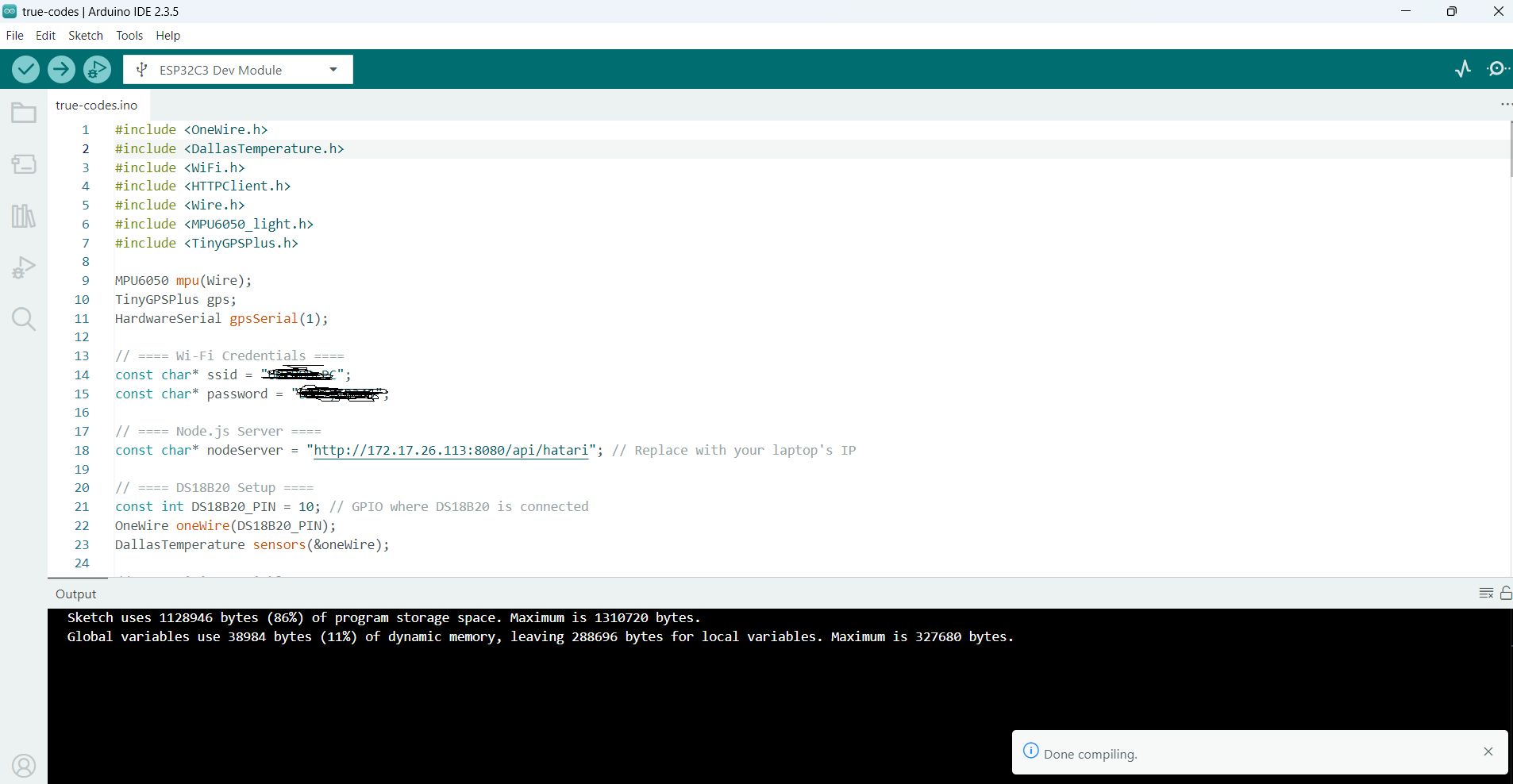Click the HardwareSerial gpsSerial(1); line

(221, 318)
